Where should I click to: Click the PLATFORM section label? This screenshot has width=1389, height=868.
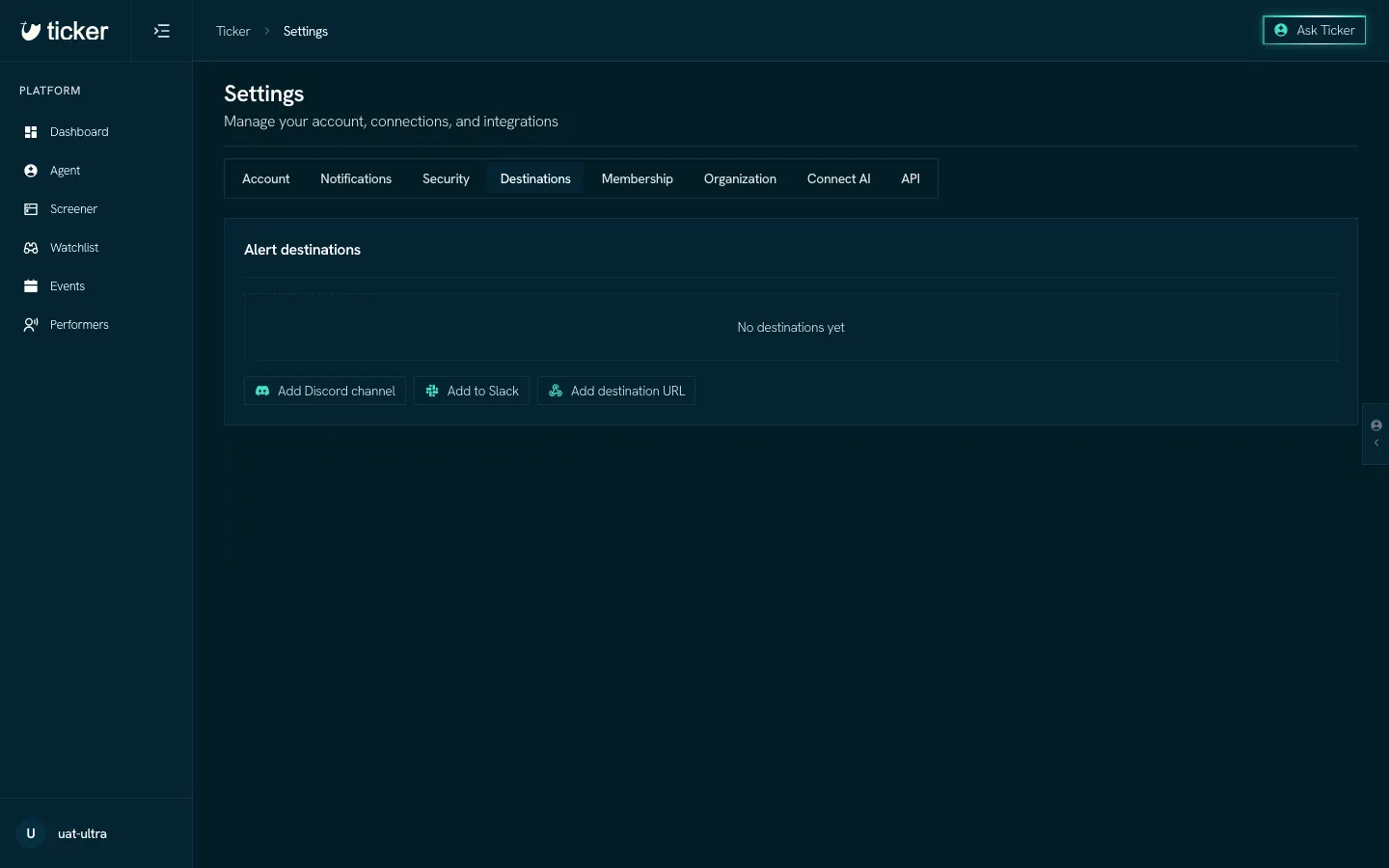50,91
